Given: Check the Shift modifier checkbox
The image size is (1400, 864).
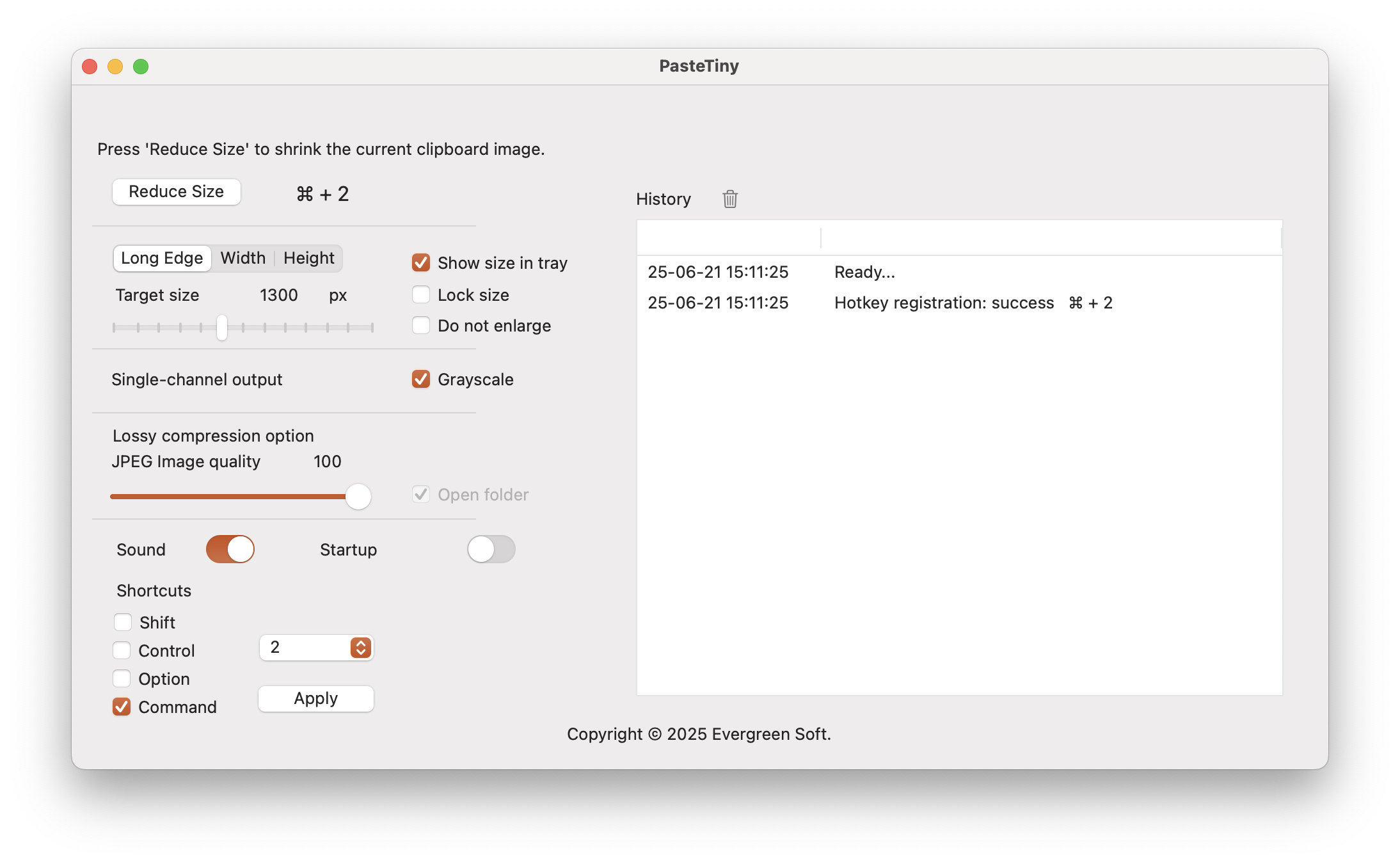Looking at the screenshot, I should 123,622.
